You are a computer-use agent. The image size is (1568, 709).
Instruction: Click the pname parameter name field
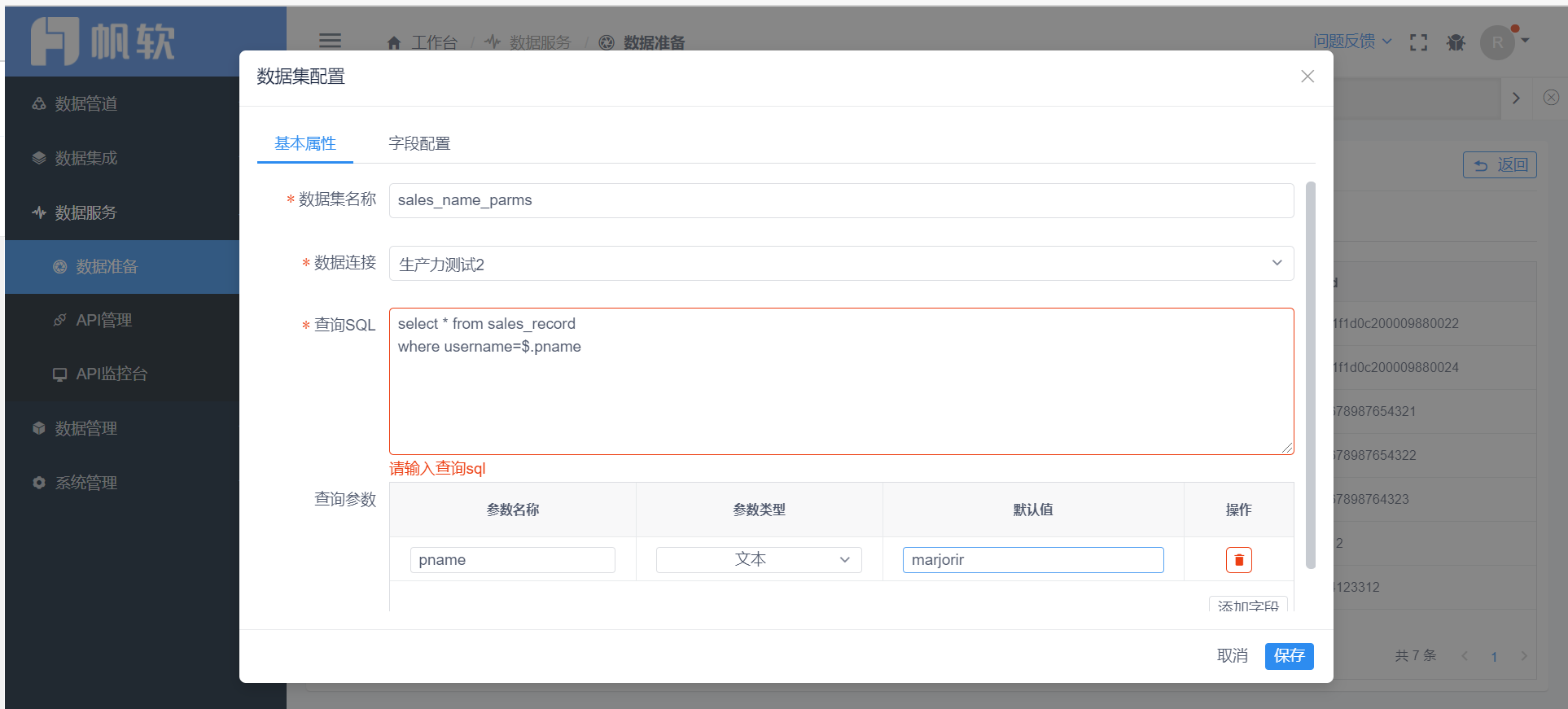click(512, 560)
